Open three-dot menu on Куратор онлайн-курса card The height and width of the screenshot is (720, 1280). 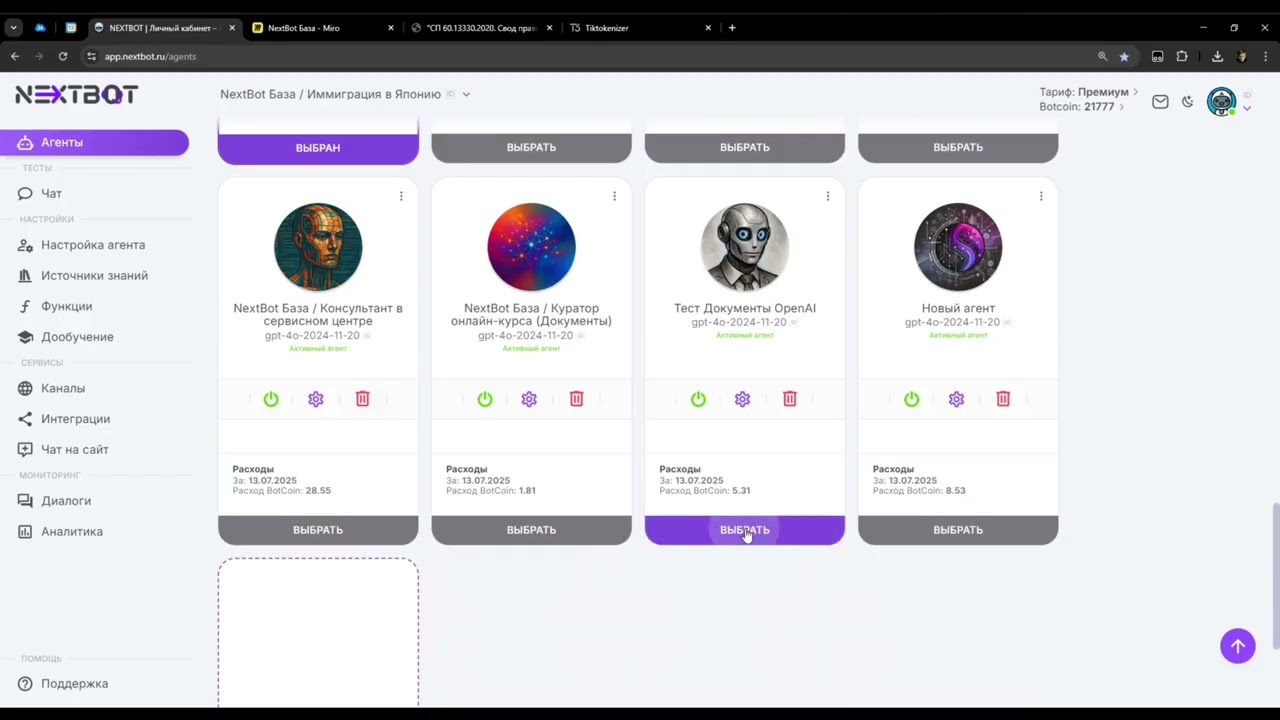coord(614,196)
